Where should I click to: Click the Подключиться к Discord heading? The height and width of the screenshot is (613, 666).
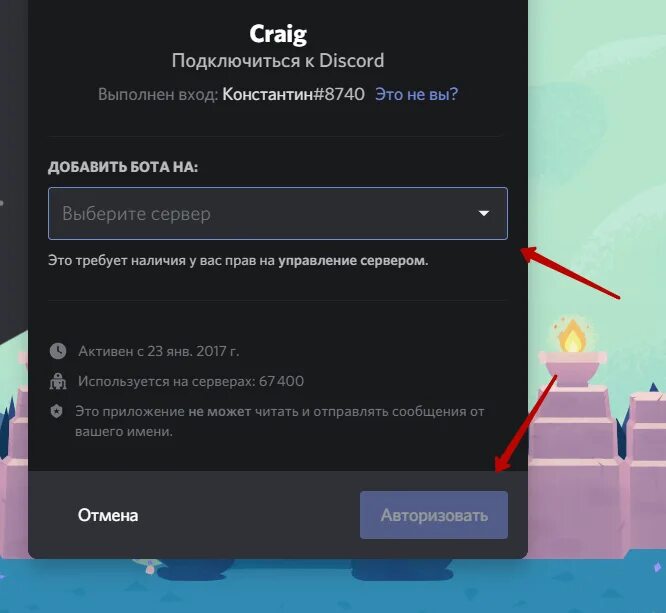[278, 61]
